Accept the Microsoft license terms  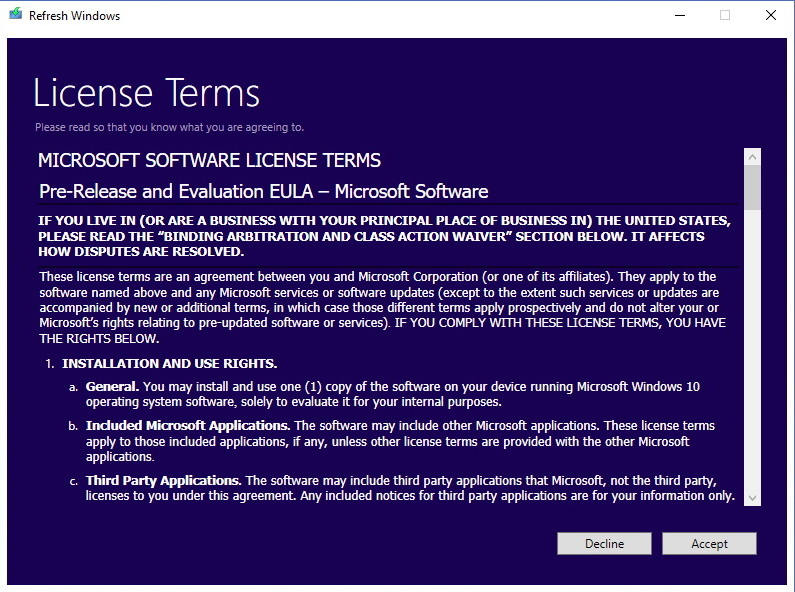[x=709, y=543]
